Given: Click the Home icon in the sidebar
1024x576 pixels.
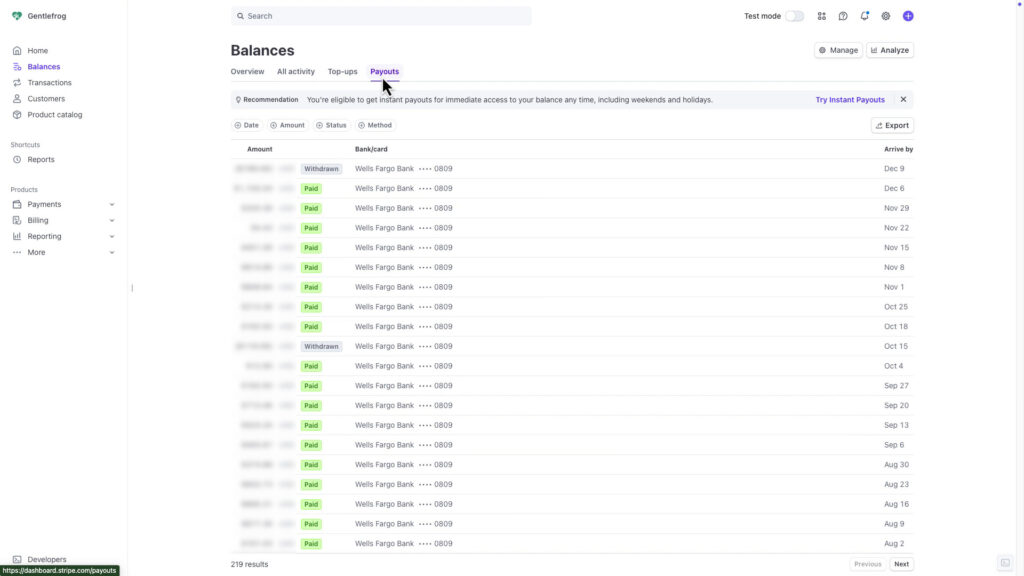Looking at the screenshot, I should [17, 50].
